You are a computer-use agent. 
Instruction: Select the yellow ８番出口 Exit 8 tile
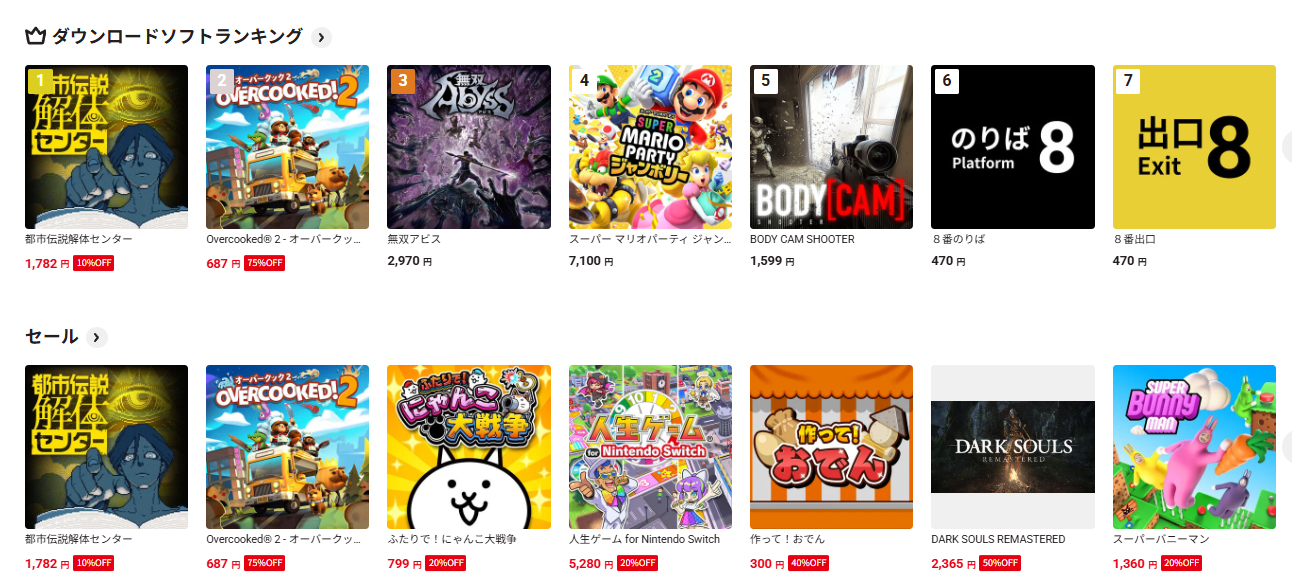pyautogui.click(x=1194, y=147)
